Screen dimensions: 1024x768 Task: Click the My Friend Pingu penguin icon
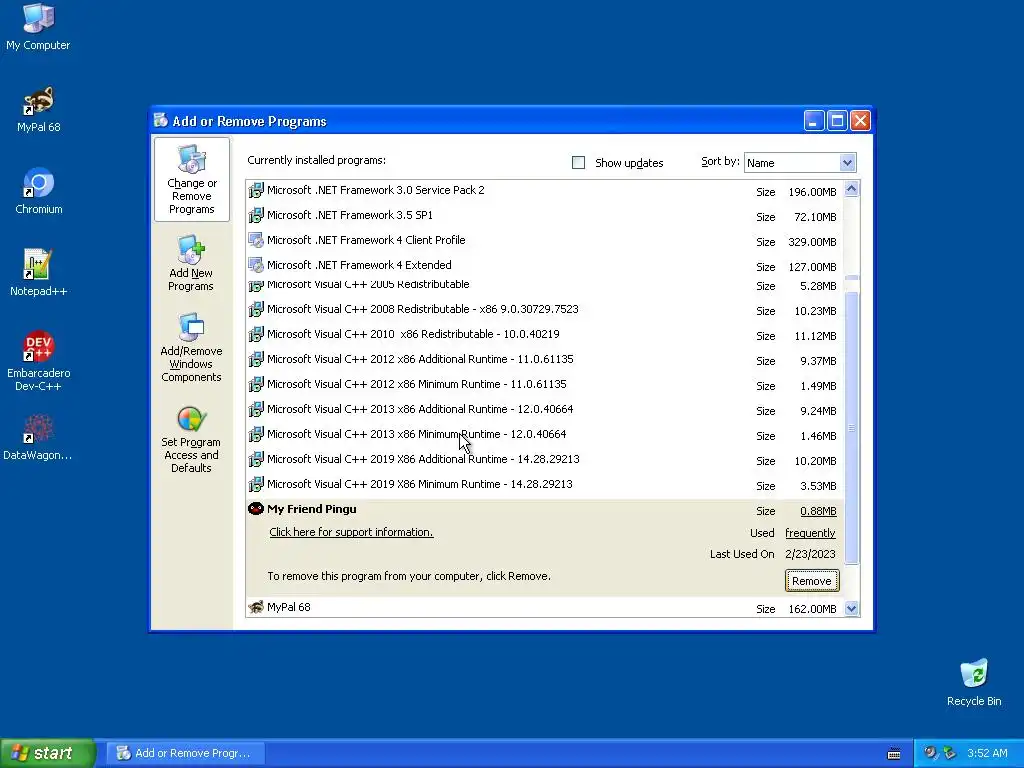tap(256, 509)
